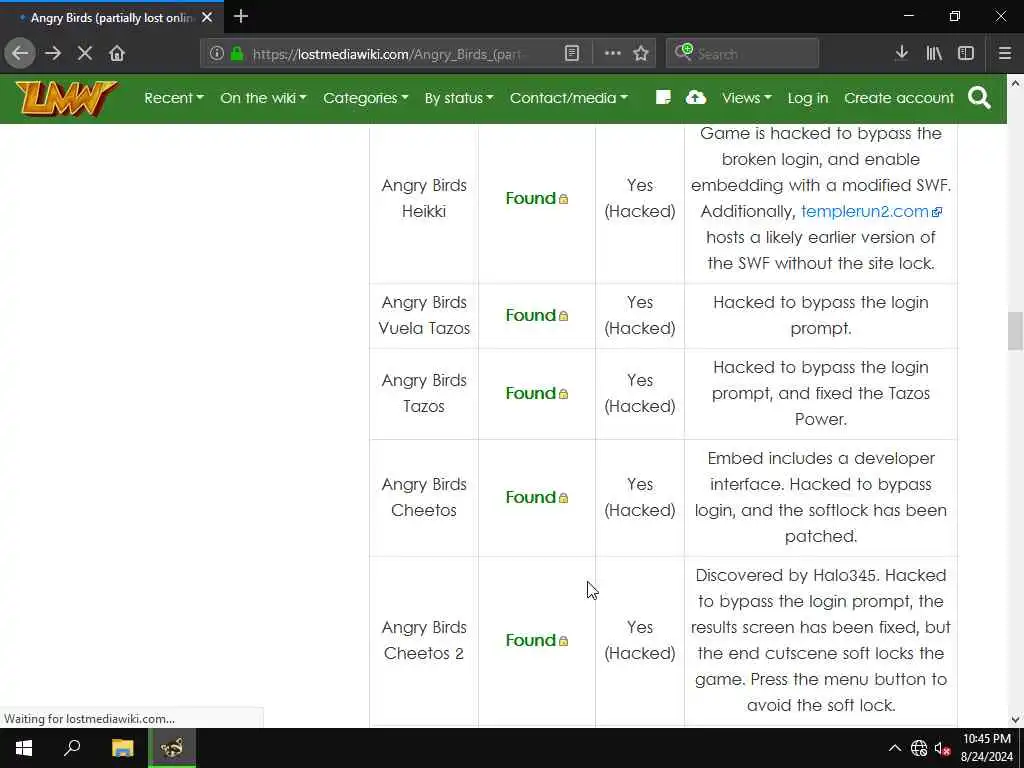Click the LMW site logo

(66, 98)
